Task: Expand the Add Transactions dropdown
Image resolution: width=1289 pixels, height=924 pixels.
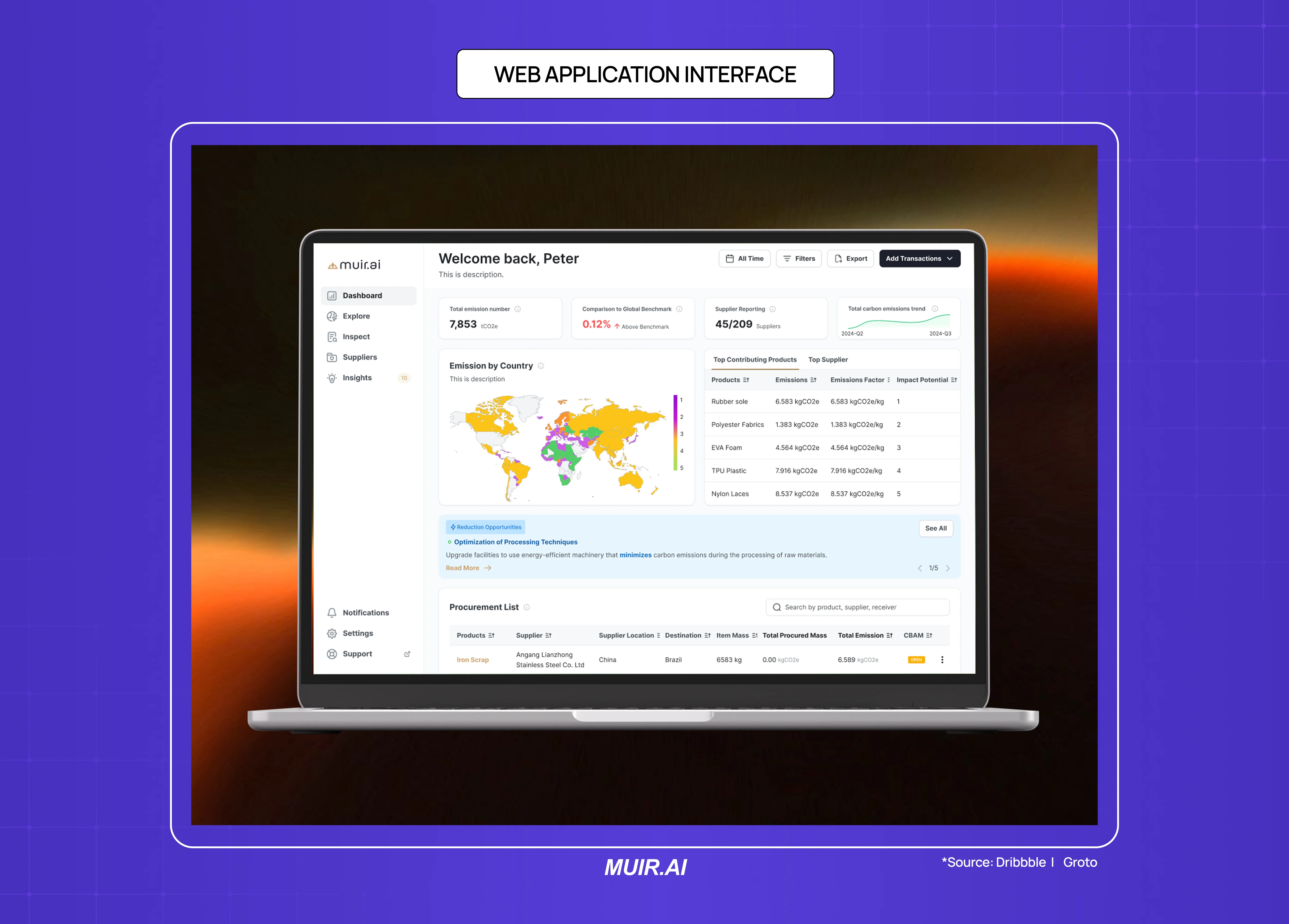Action: pos(920,258)
